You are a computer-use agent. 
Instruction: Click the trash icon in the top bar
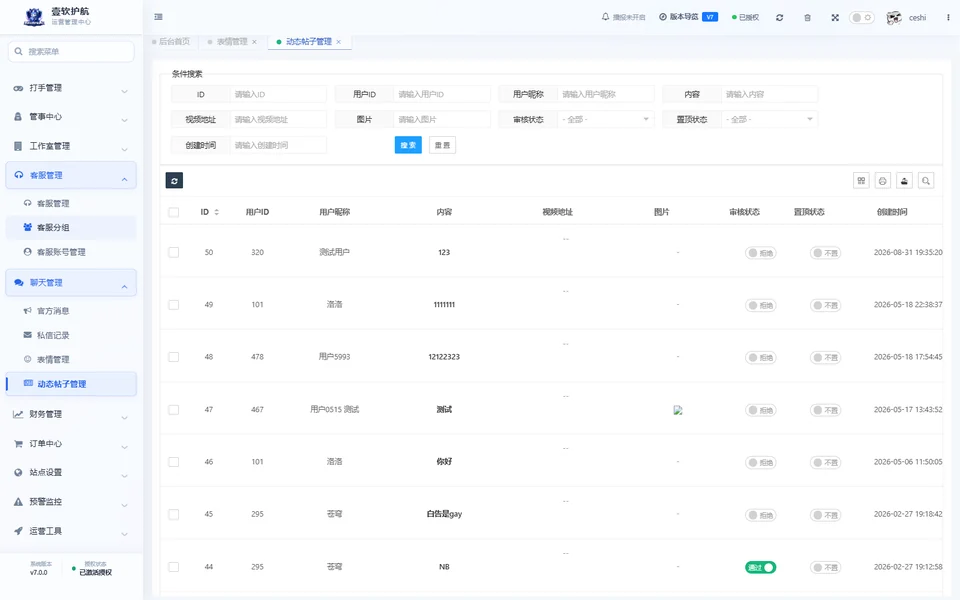[x=808, y=18]
